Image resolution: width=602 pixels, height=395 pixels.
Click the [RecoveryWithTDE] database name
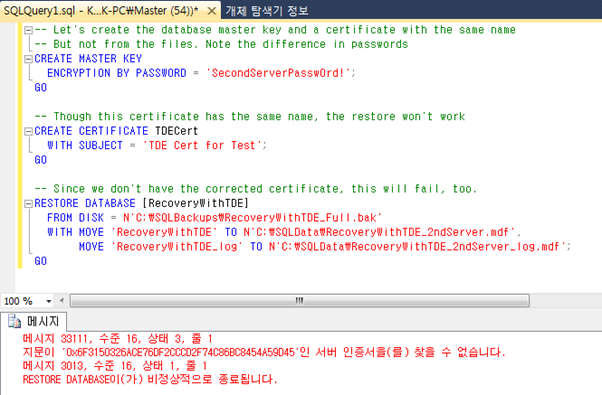tap(196, 203)
